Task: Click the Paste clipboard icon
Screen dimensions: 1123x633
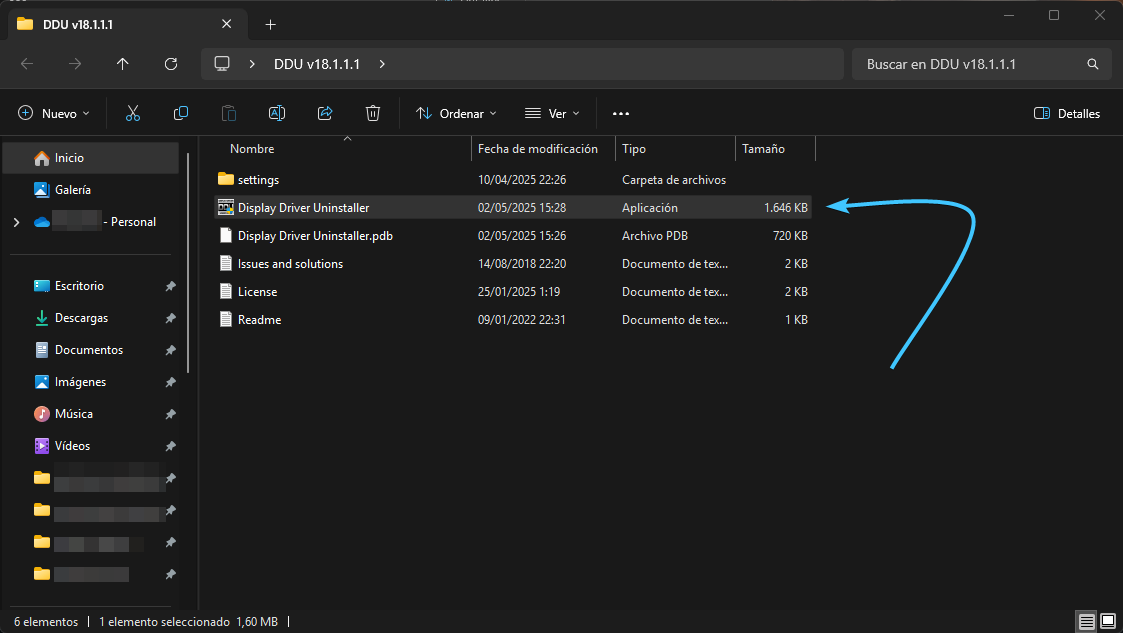Action: tap(228, 113)
